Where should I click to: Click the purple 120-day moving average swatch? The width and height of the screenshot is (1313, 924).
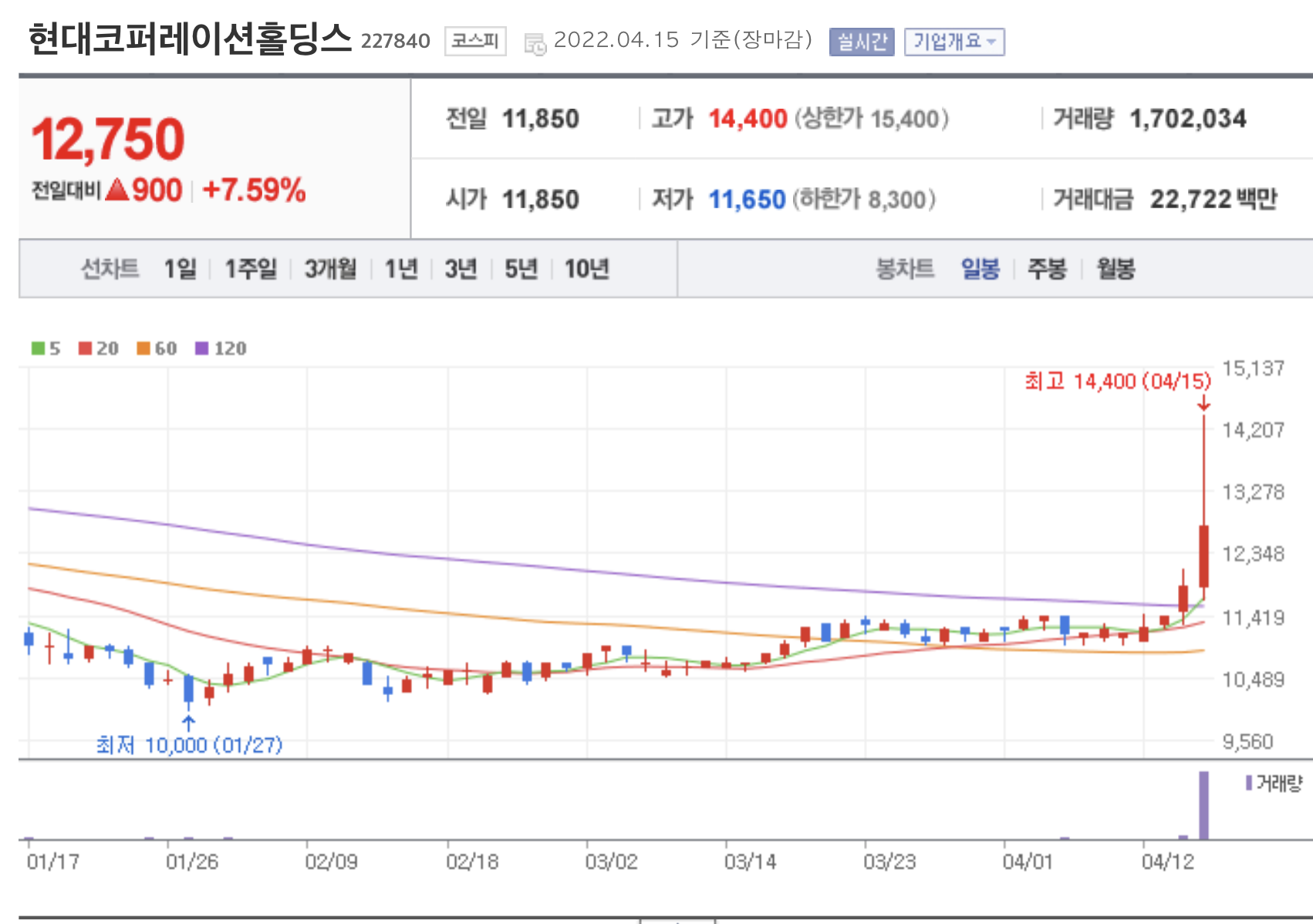pyautogui.click(x=202, y=349)
